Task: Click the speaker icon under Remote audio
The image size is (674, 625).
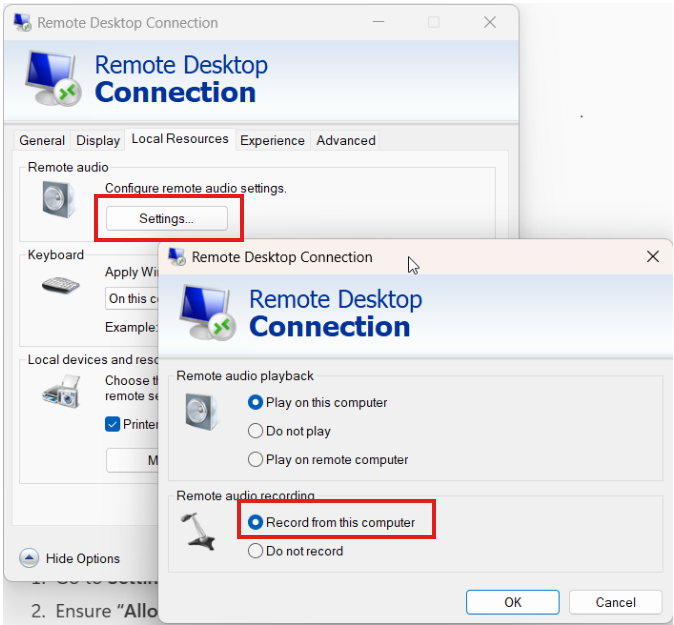Action: coord(58,199)
